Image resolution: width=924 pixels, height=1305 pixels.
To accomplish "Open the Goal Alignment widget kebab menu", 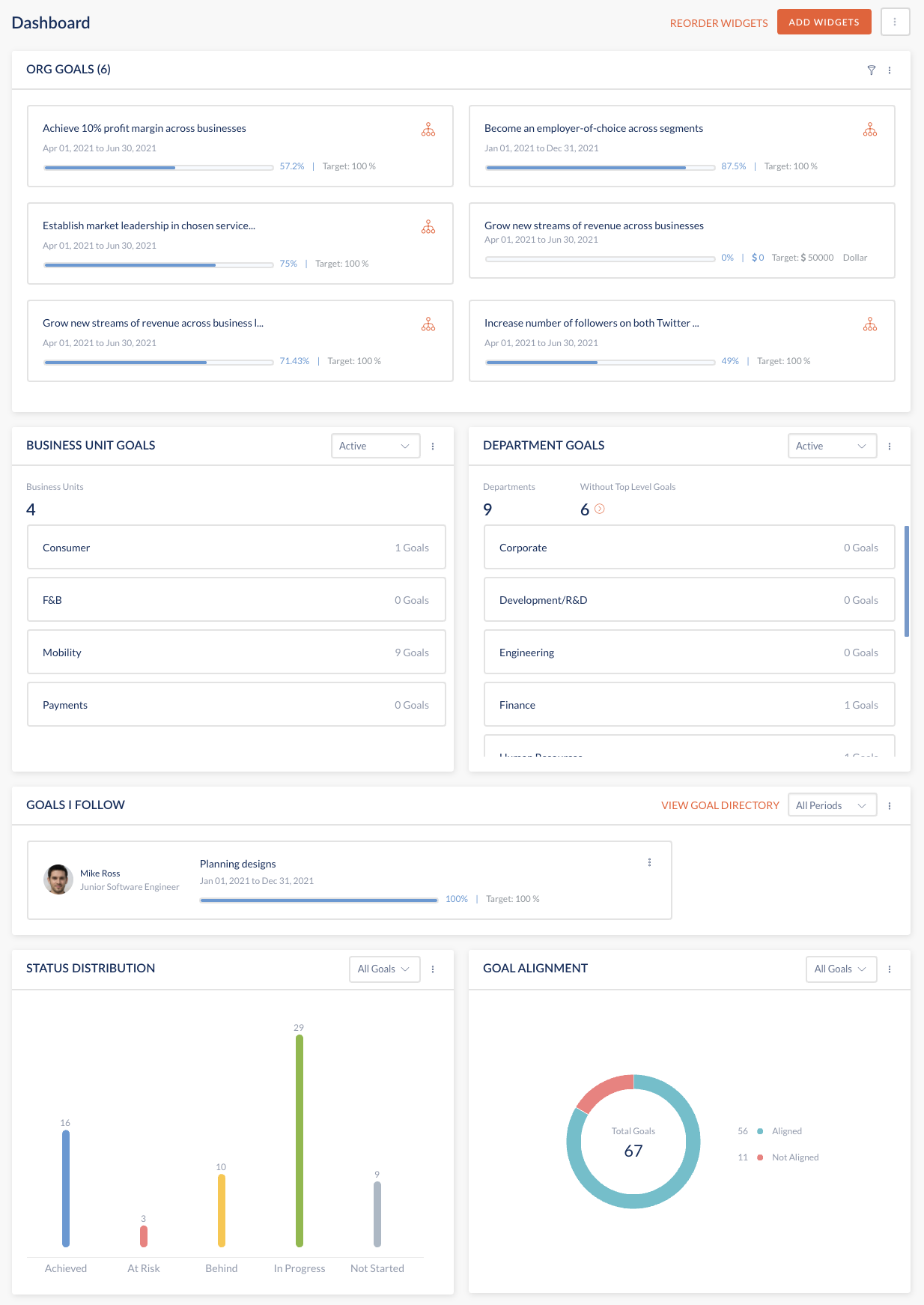I will [890, 969].
